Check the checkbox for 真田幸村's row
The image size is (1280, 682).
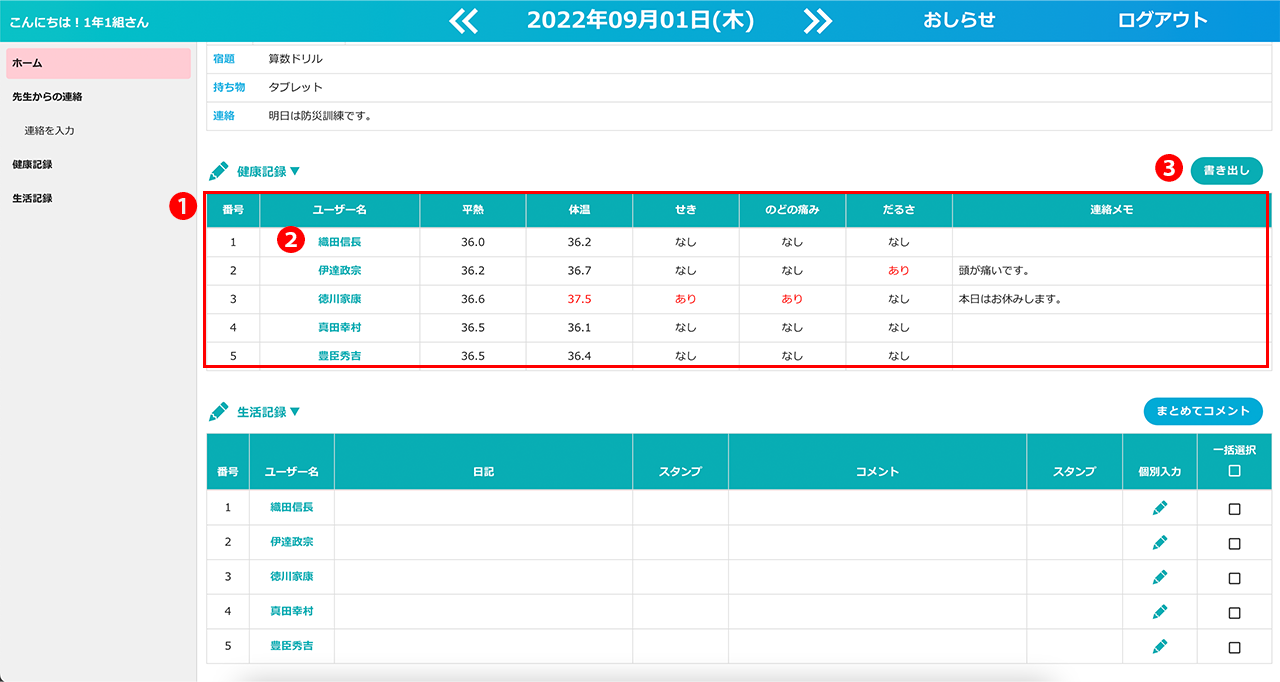pos(1234,612)
